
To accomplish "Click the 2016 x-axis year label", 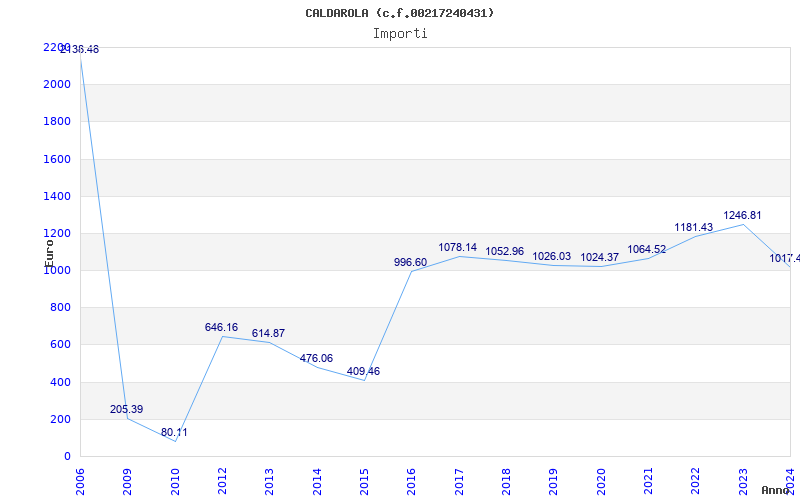I will 411,482.
